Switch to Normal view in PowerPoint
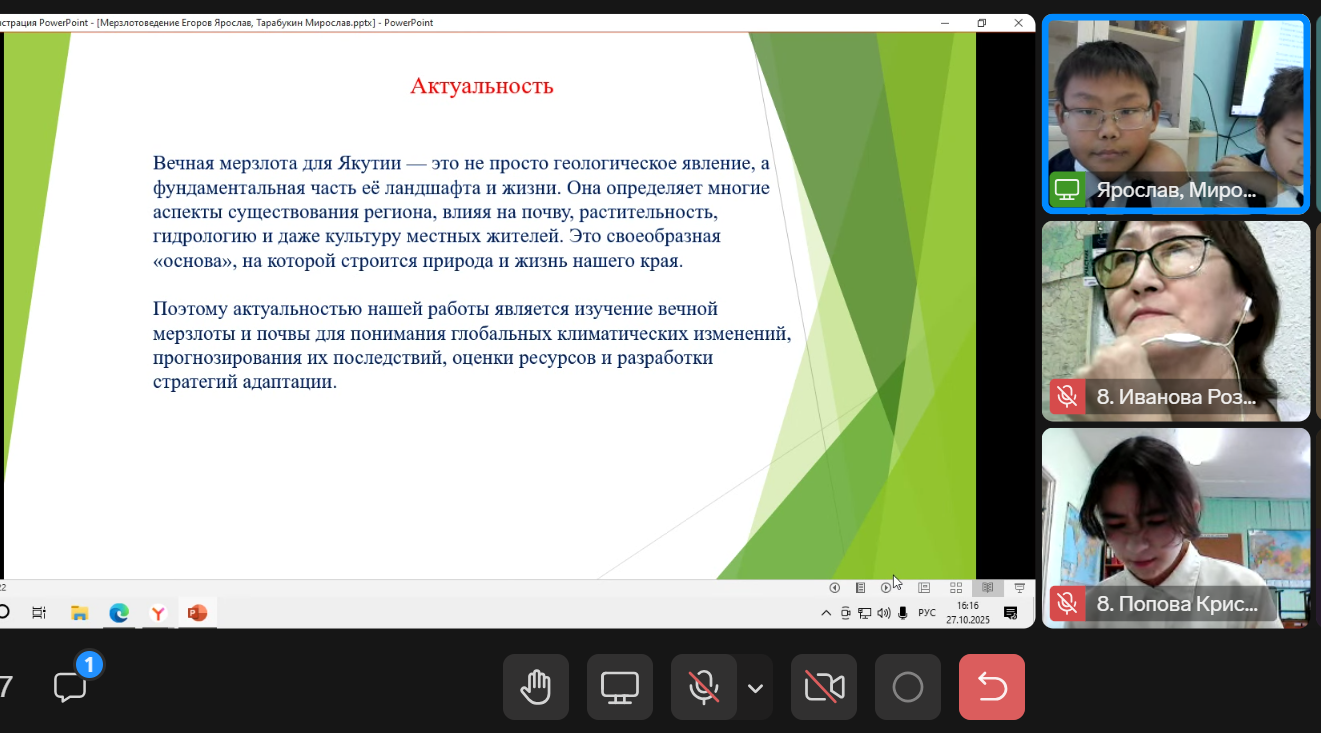Viewport: 1321px width, 733px height. click(924, 588)
